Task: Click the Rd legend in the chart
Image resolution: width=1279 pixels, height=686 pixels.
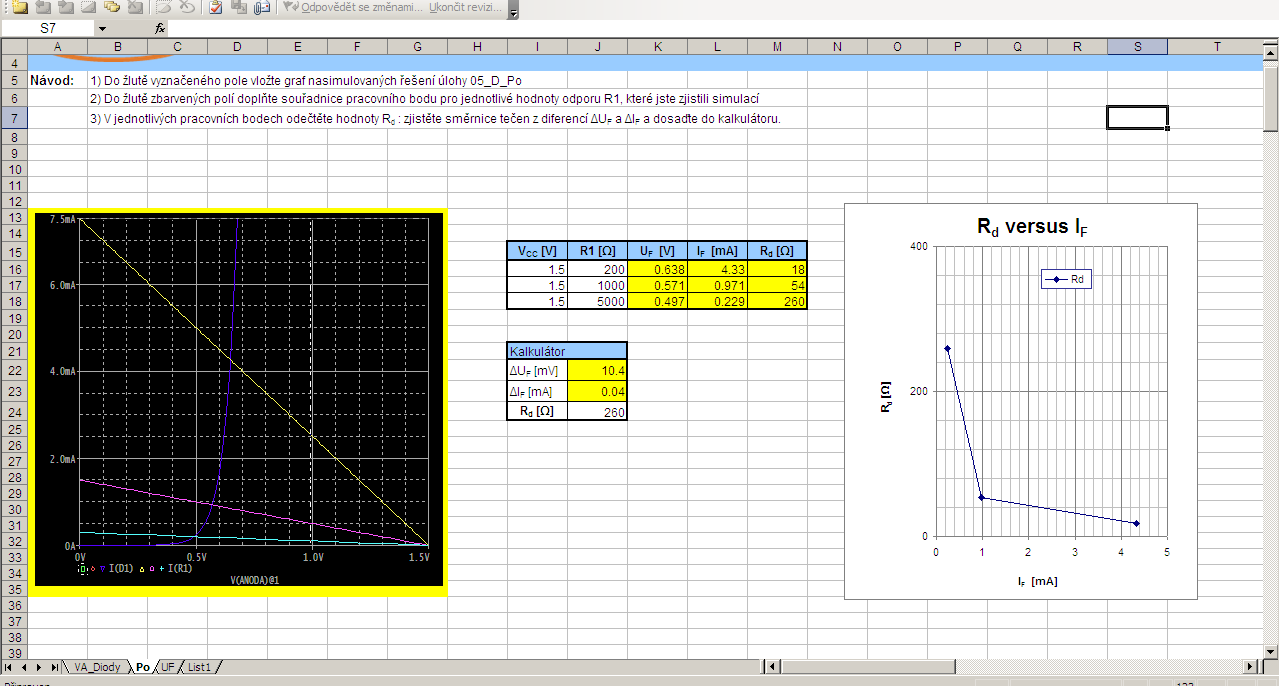Action: pos(1066,280)
